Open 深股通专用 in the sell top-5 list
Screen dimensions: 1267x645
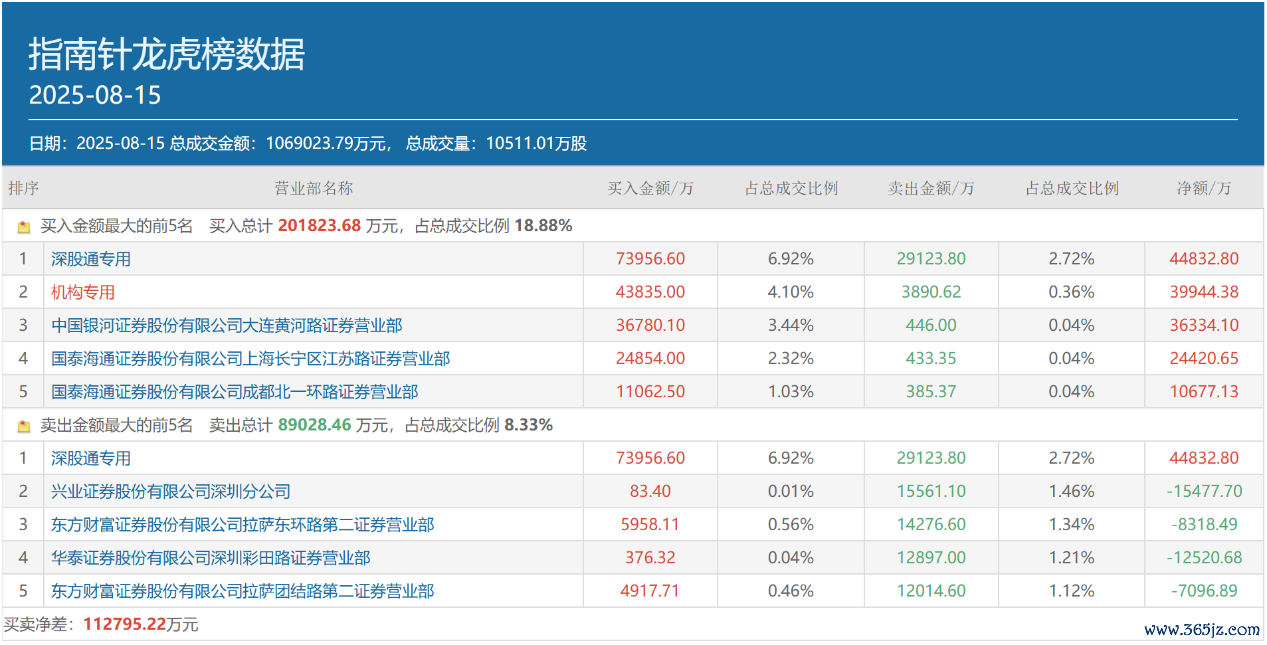[x=91, y=458]
